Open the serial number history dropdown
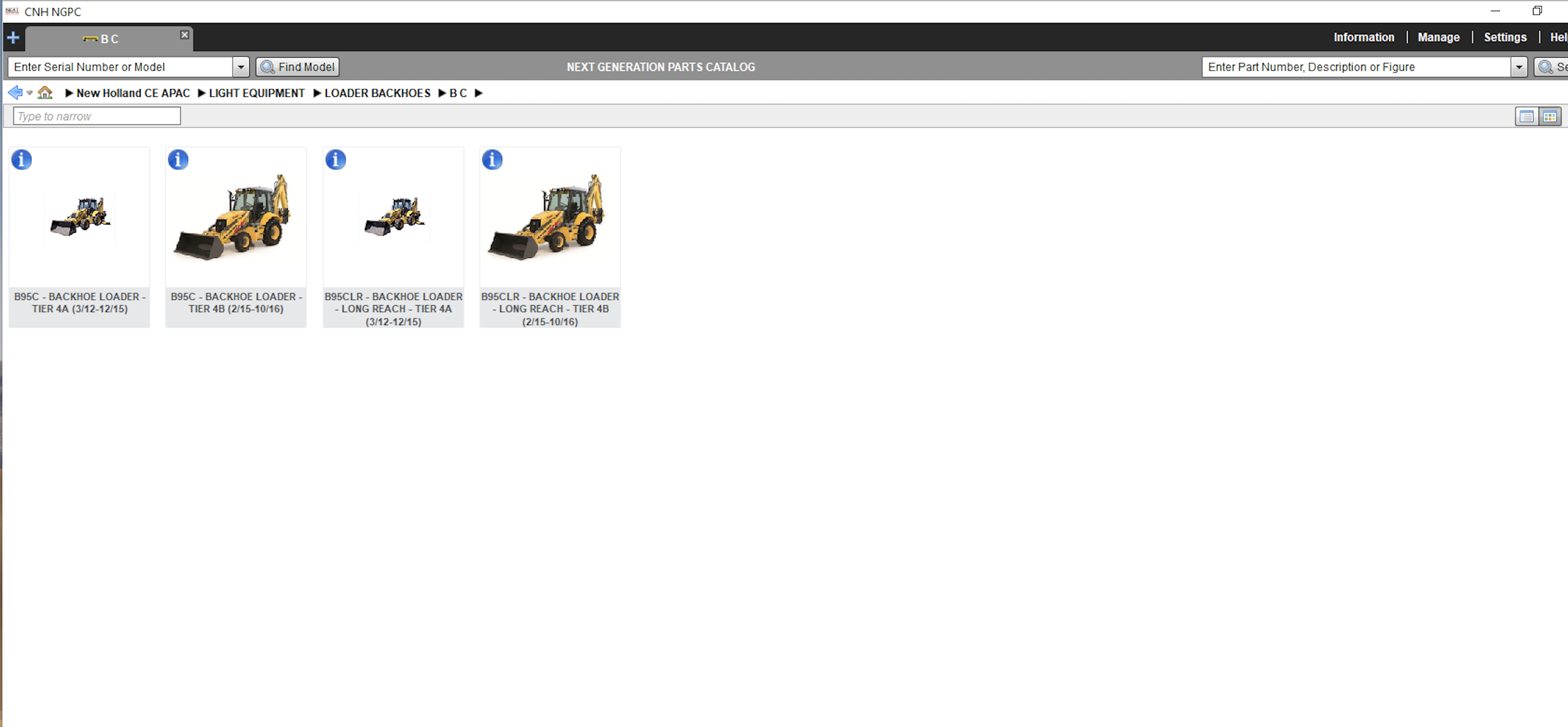 (241, 67)
